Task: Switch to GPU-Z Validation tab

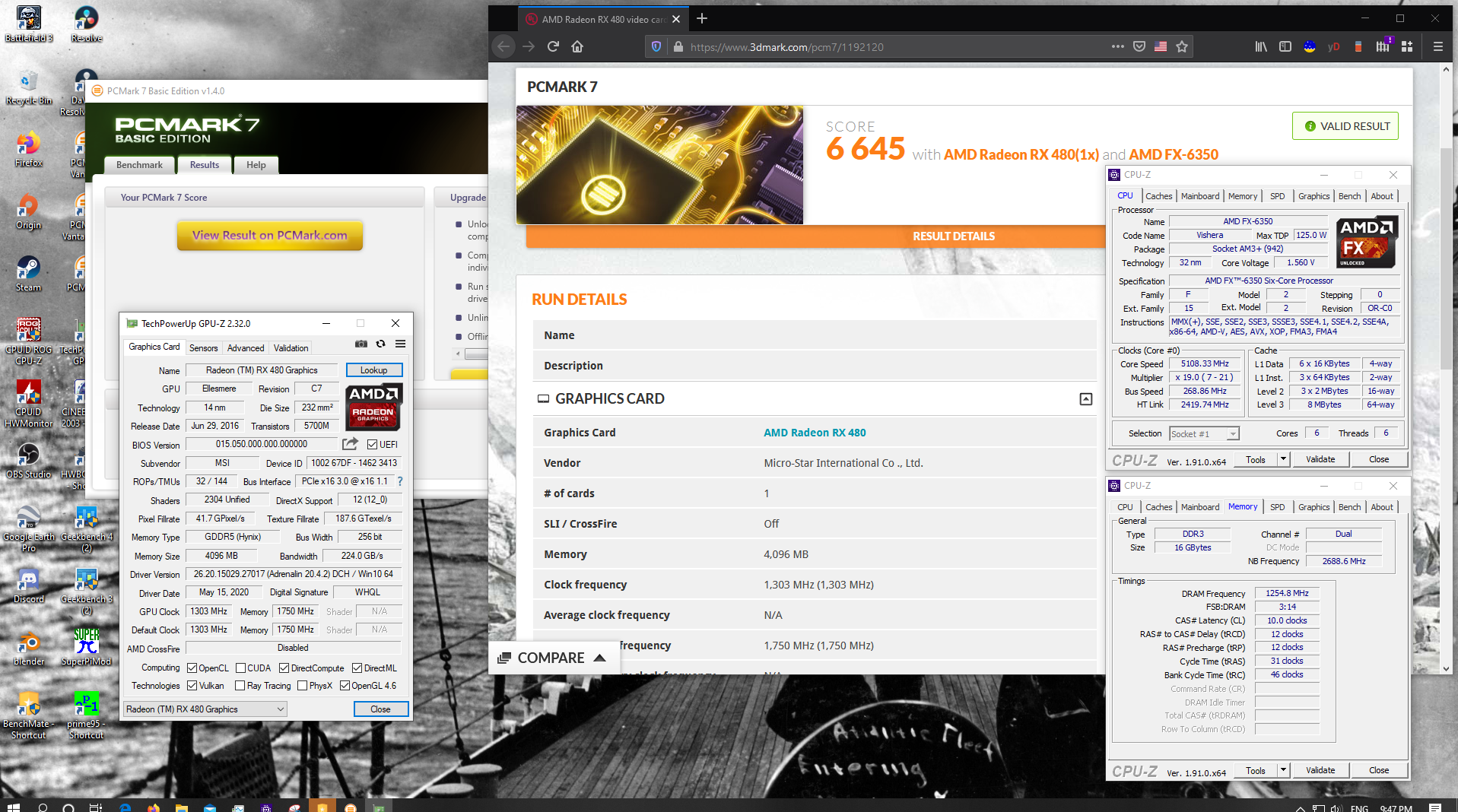Action: [291, 348]
